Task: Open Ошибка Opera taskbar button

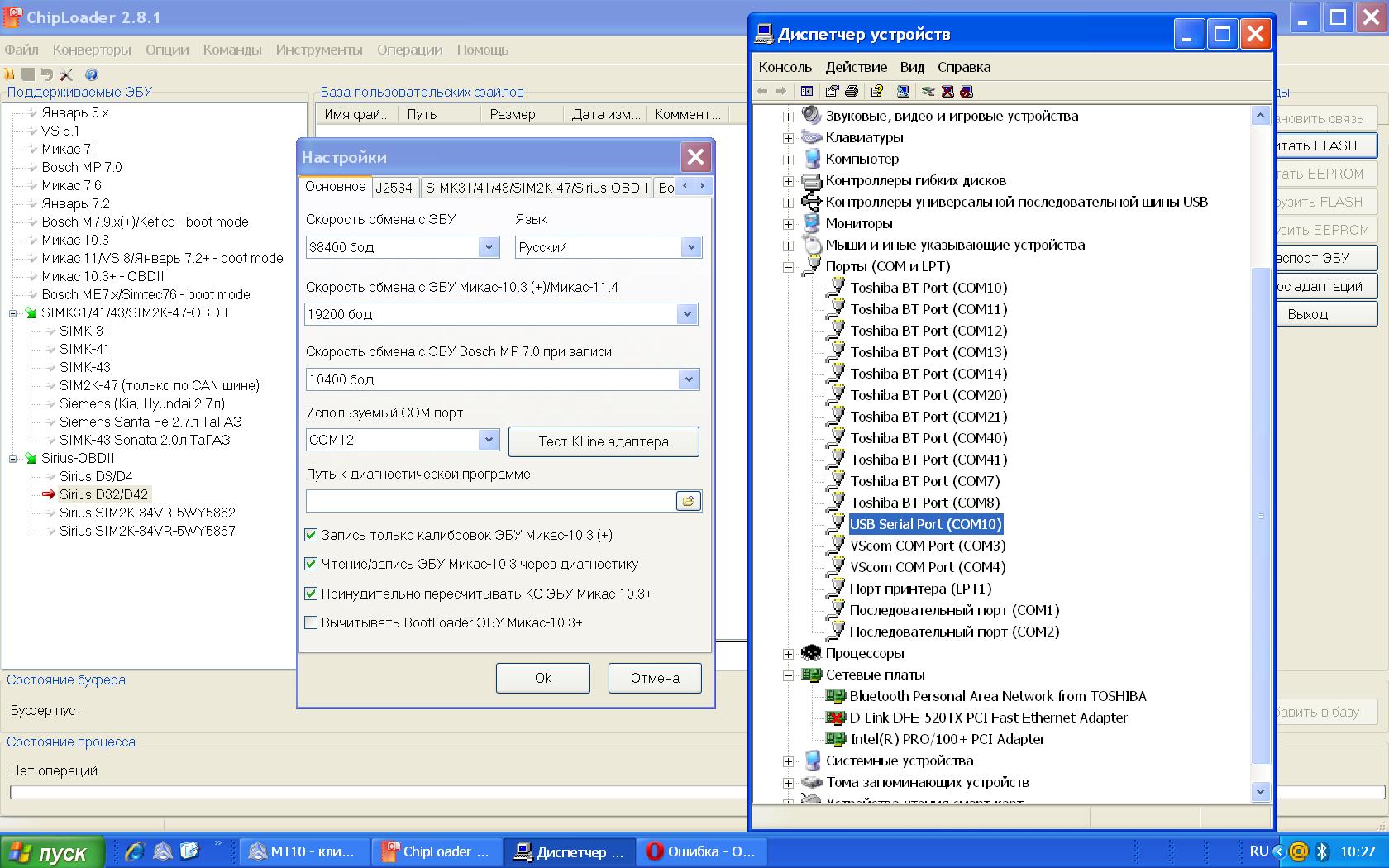Action: click(x=701, y=851)
